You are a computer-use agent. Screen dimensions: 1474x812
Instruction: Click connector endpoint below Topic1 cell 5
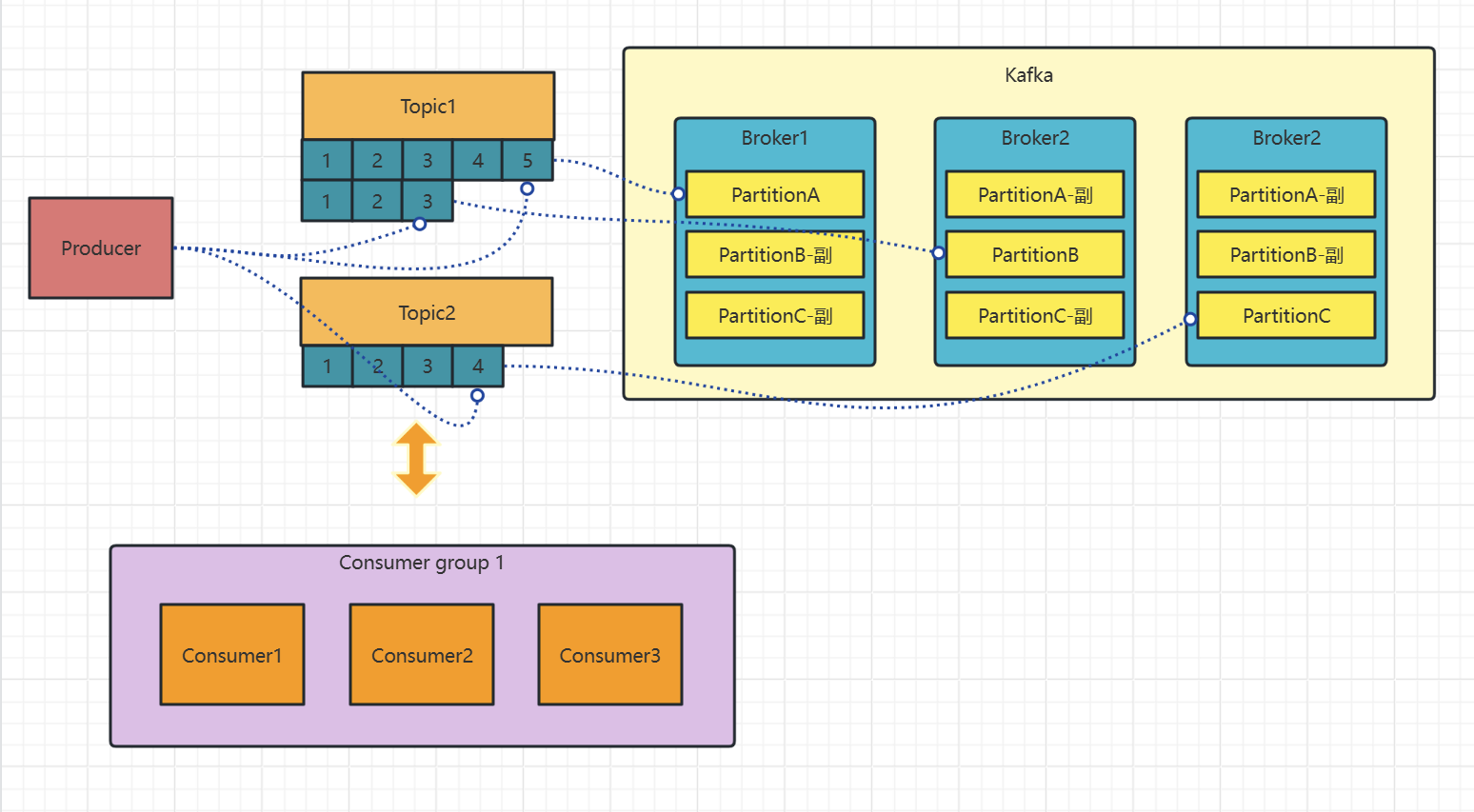click(x=527, y=188)
